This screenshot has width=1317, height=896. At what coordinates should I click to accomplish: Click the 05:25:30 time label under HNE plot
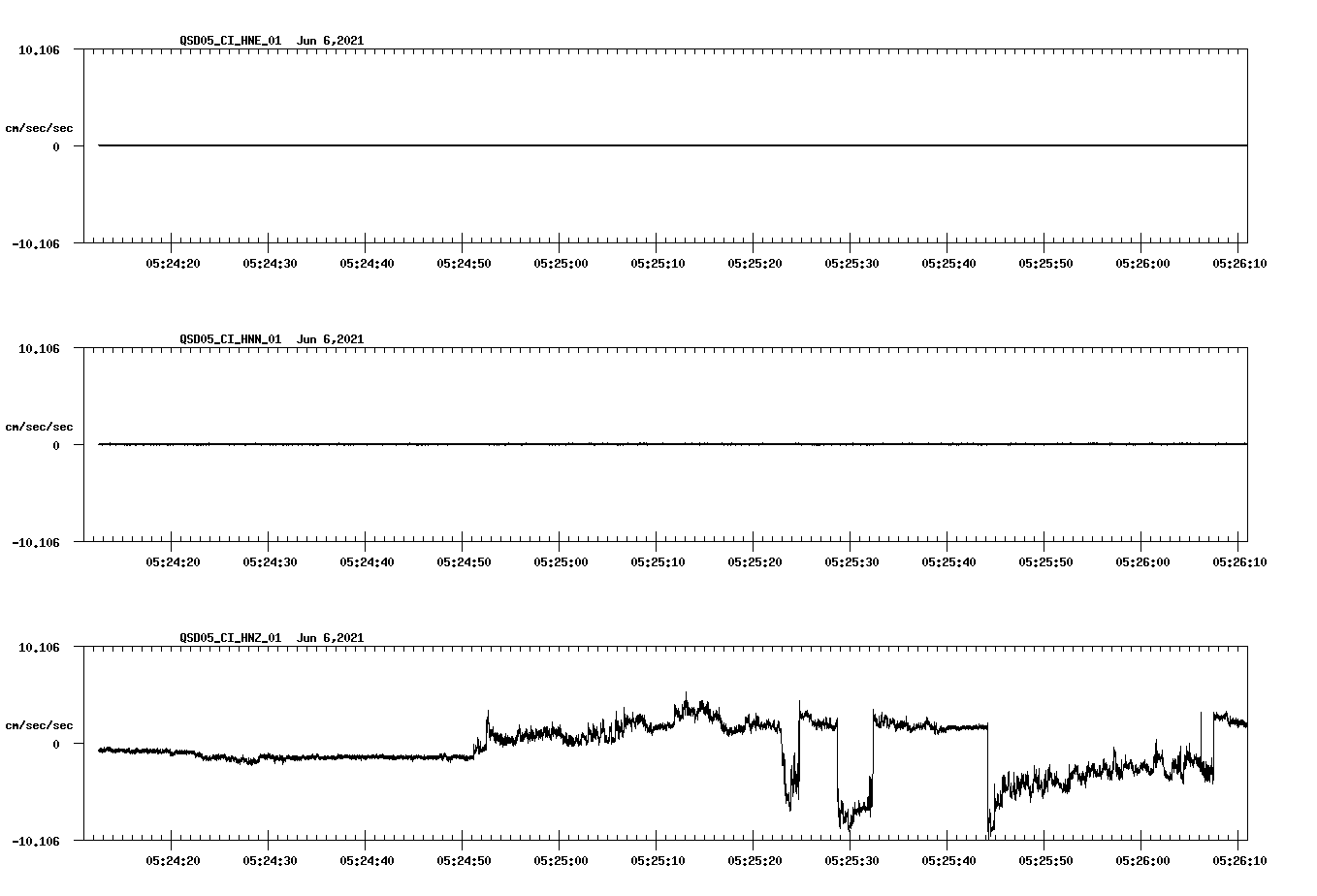[x=851, y=263]
